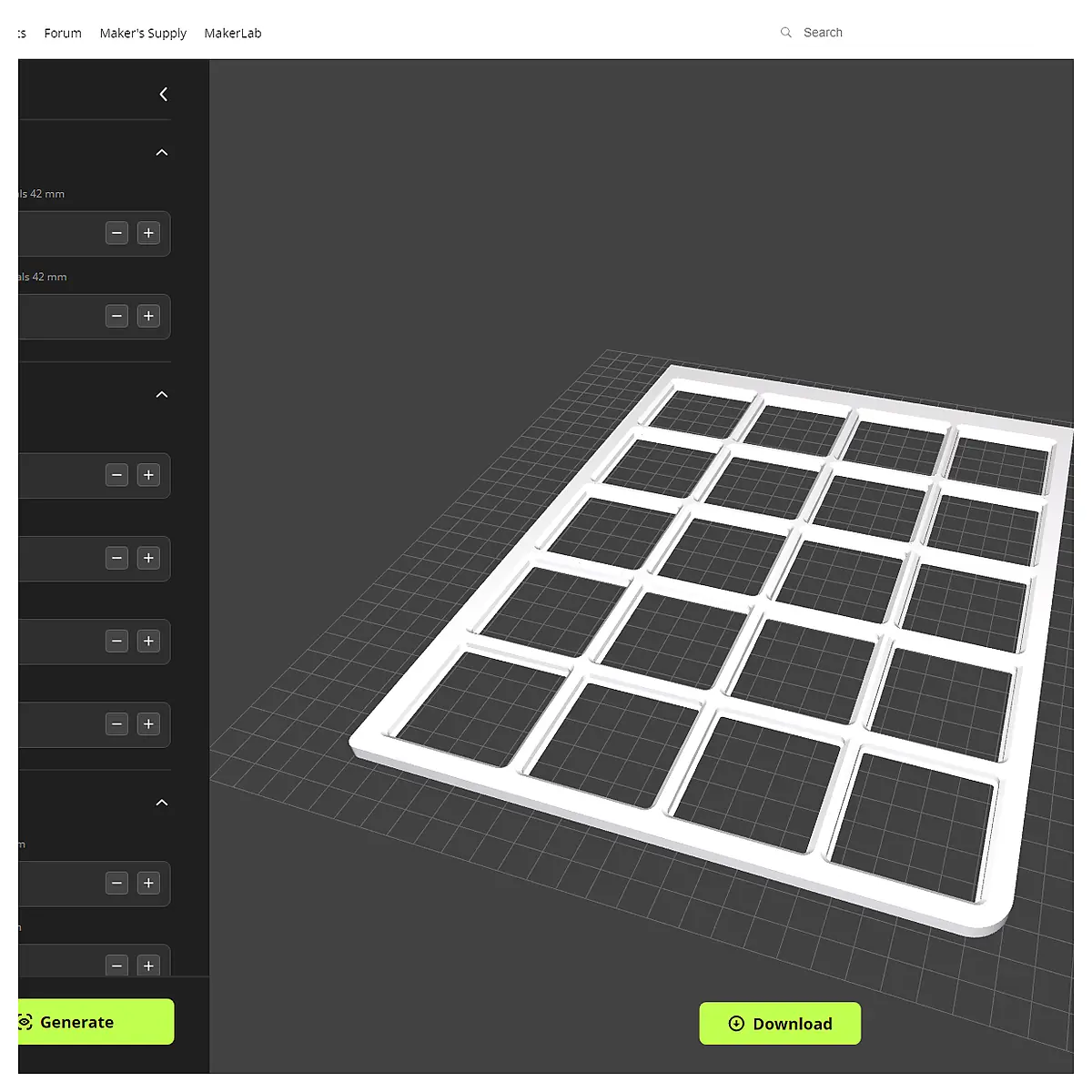Collapse the top parameter section with the 42 mm fields

click(162, 152)
